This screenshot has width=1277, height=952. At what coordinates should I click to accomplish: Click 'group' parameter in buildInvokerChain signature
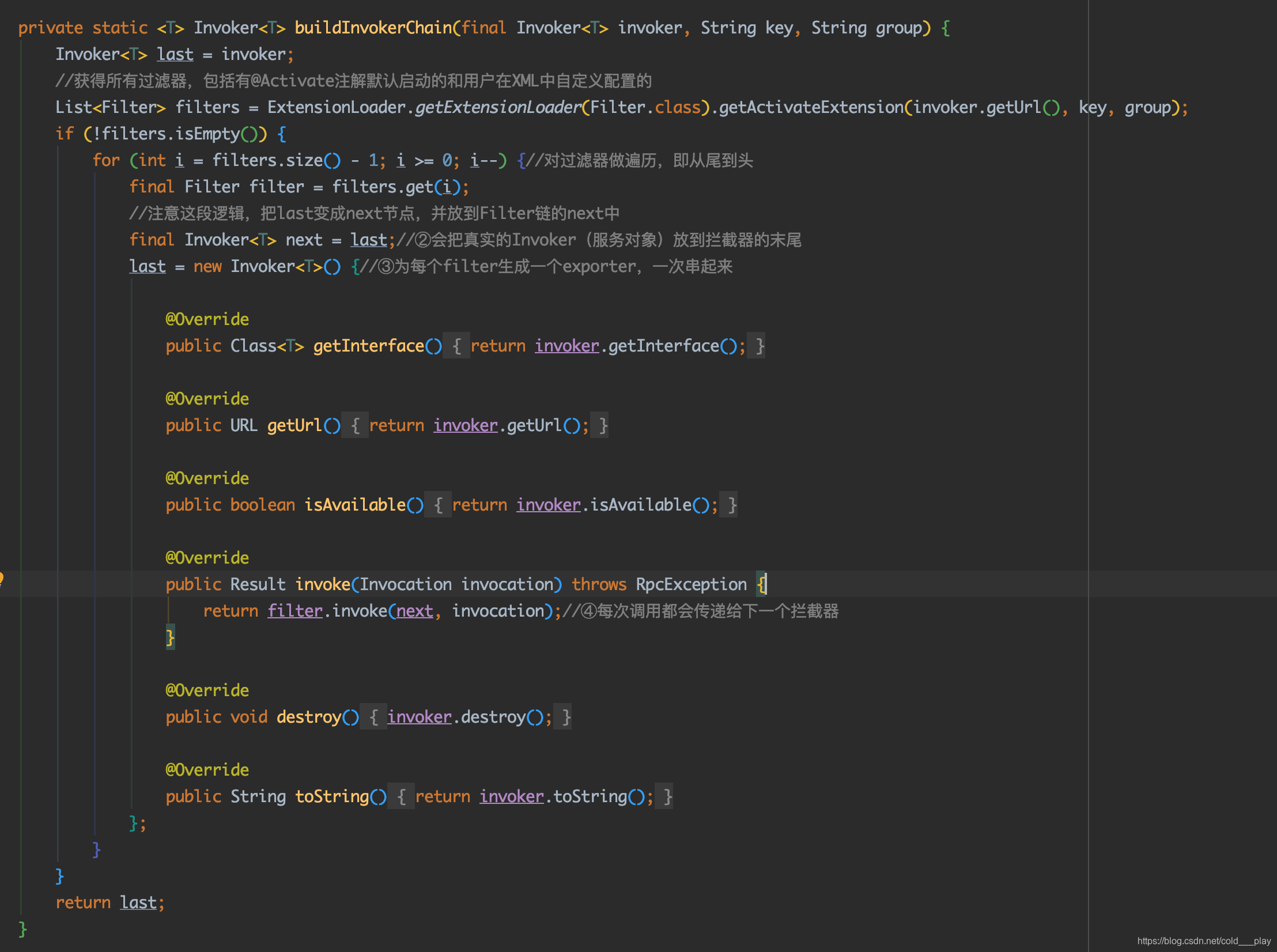[x=899, y=28]
